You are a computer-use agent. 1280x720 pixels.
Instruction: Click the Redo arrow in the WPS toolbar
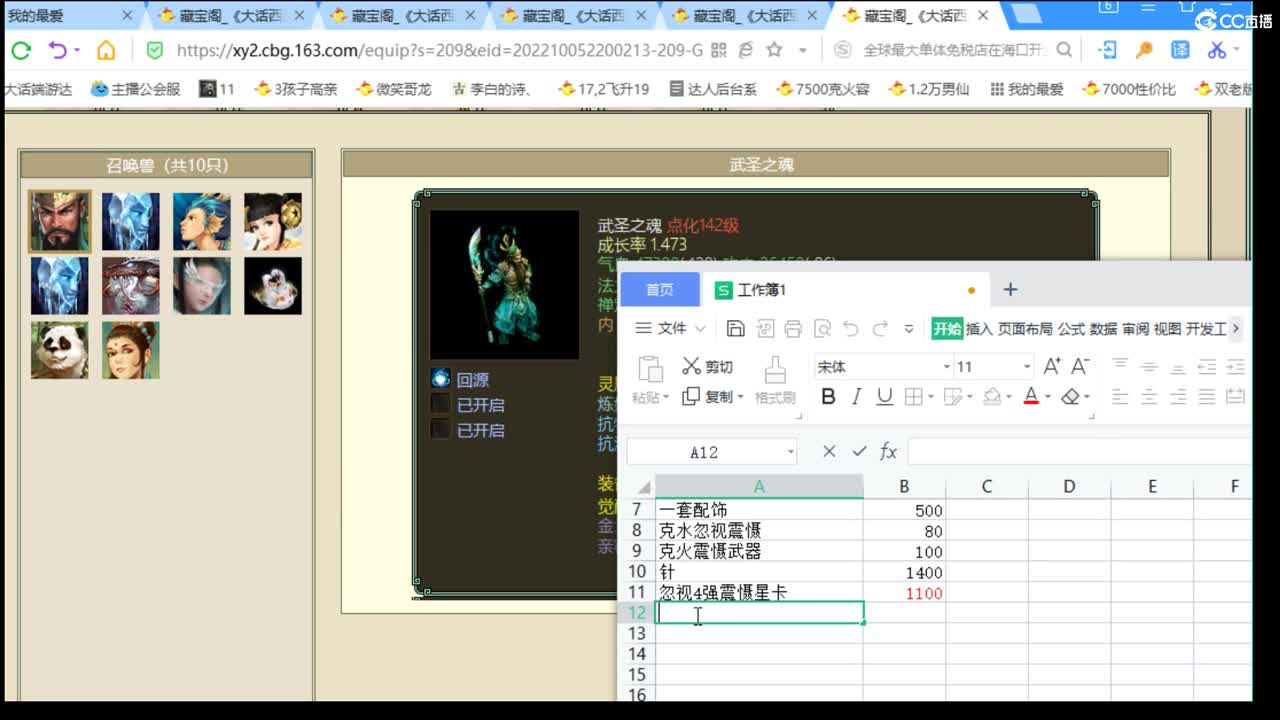click(880, 328)
